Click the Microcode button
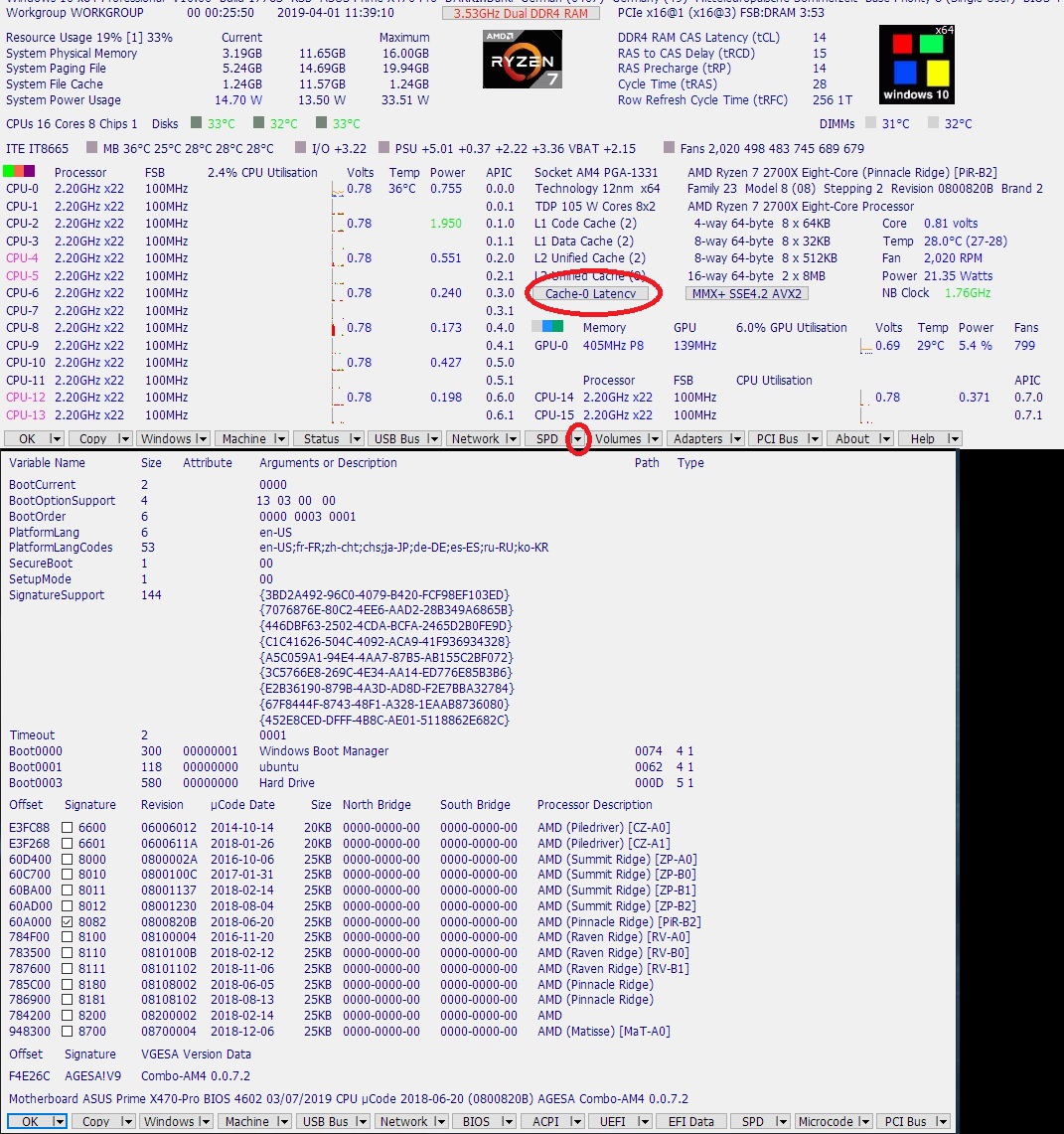Screen dimensions: 1064x1134 (827, 1121)
